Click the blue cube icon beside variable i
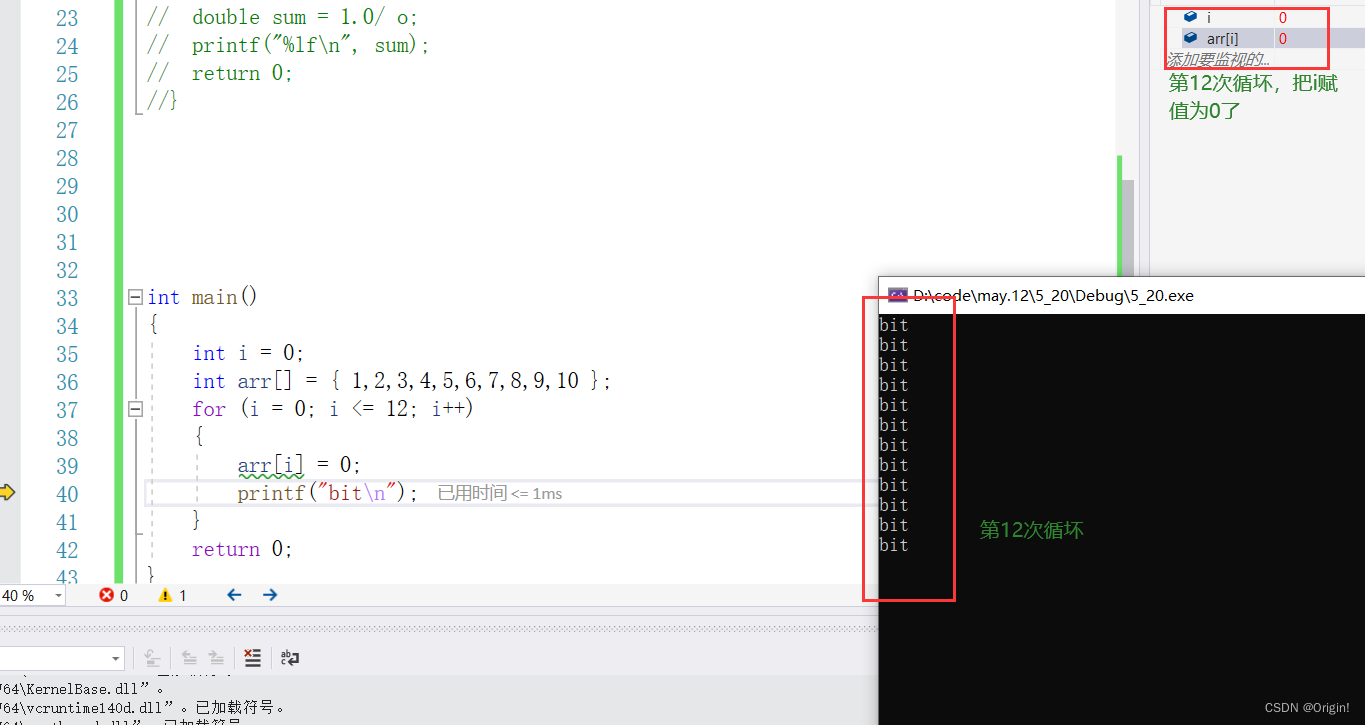The image size is (1365, 725). click(1190, 17)
